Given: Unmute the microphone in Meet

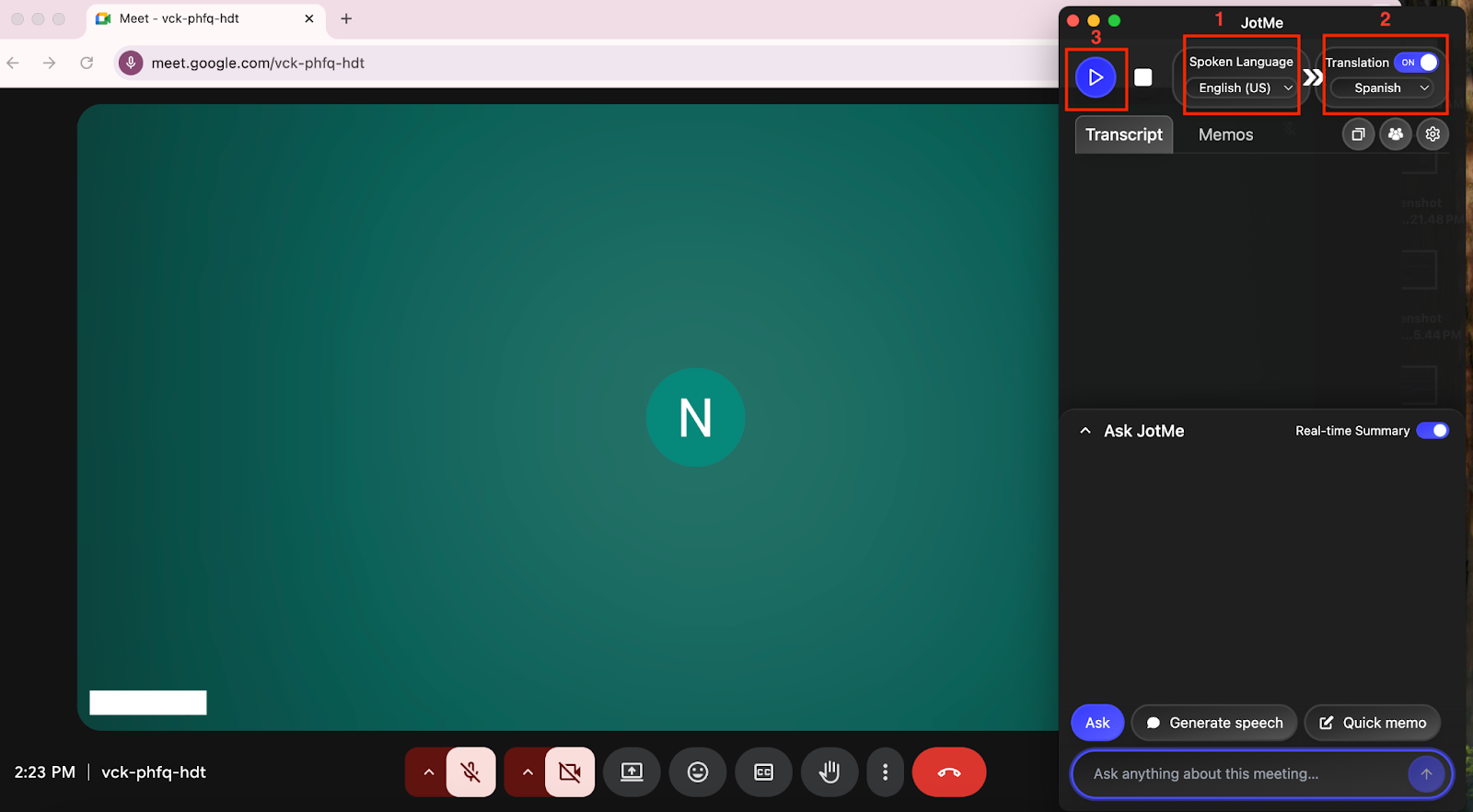Looking at the screenshot, I should pyautogui.click(x=471, y=772).
